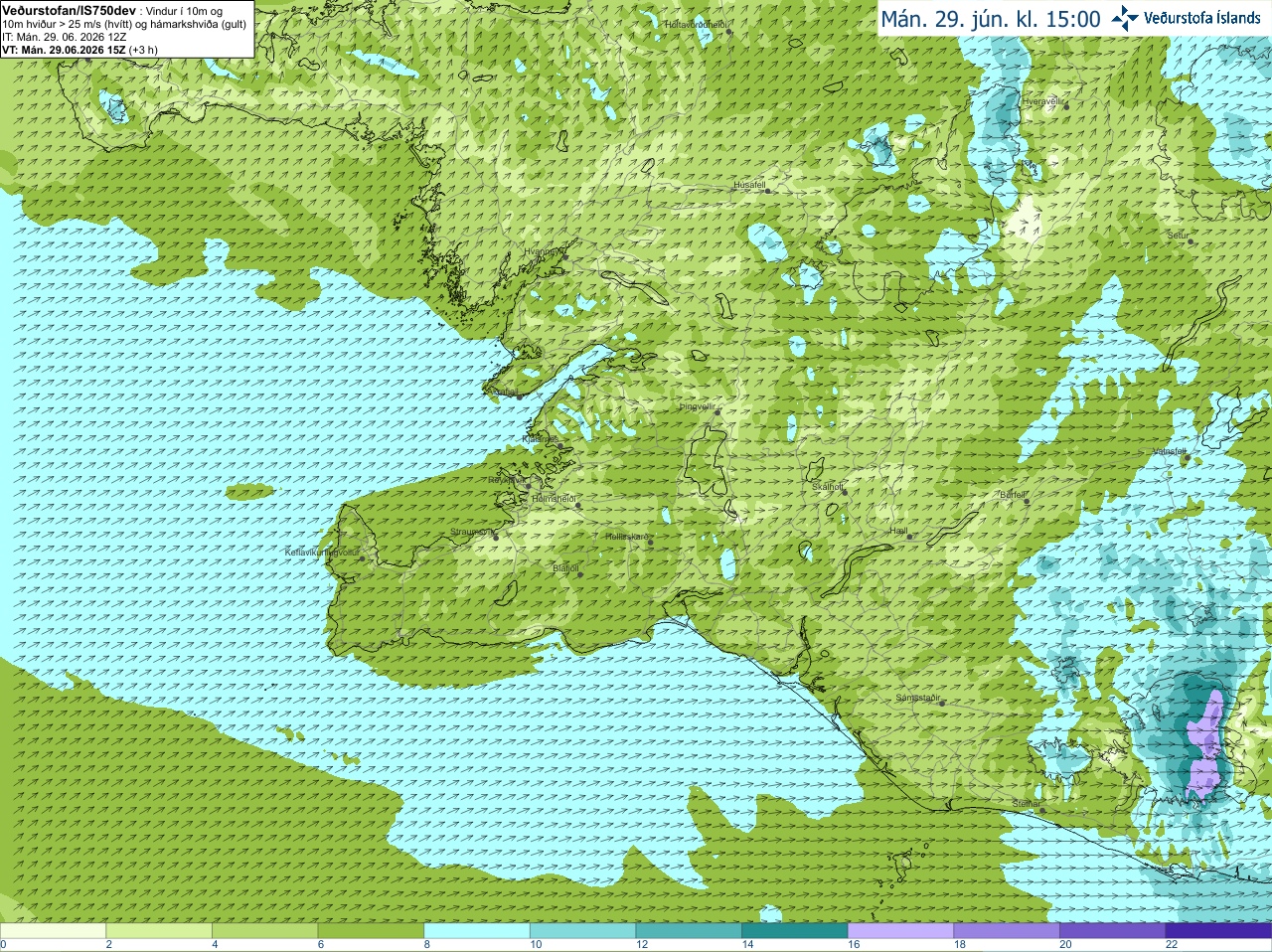Select the Húsafell station marker
1272x952 pixels.
point(768,191)
